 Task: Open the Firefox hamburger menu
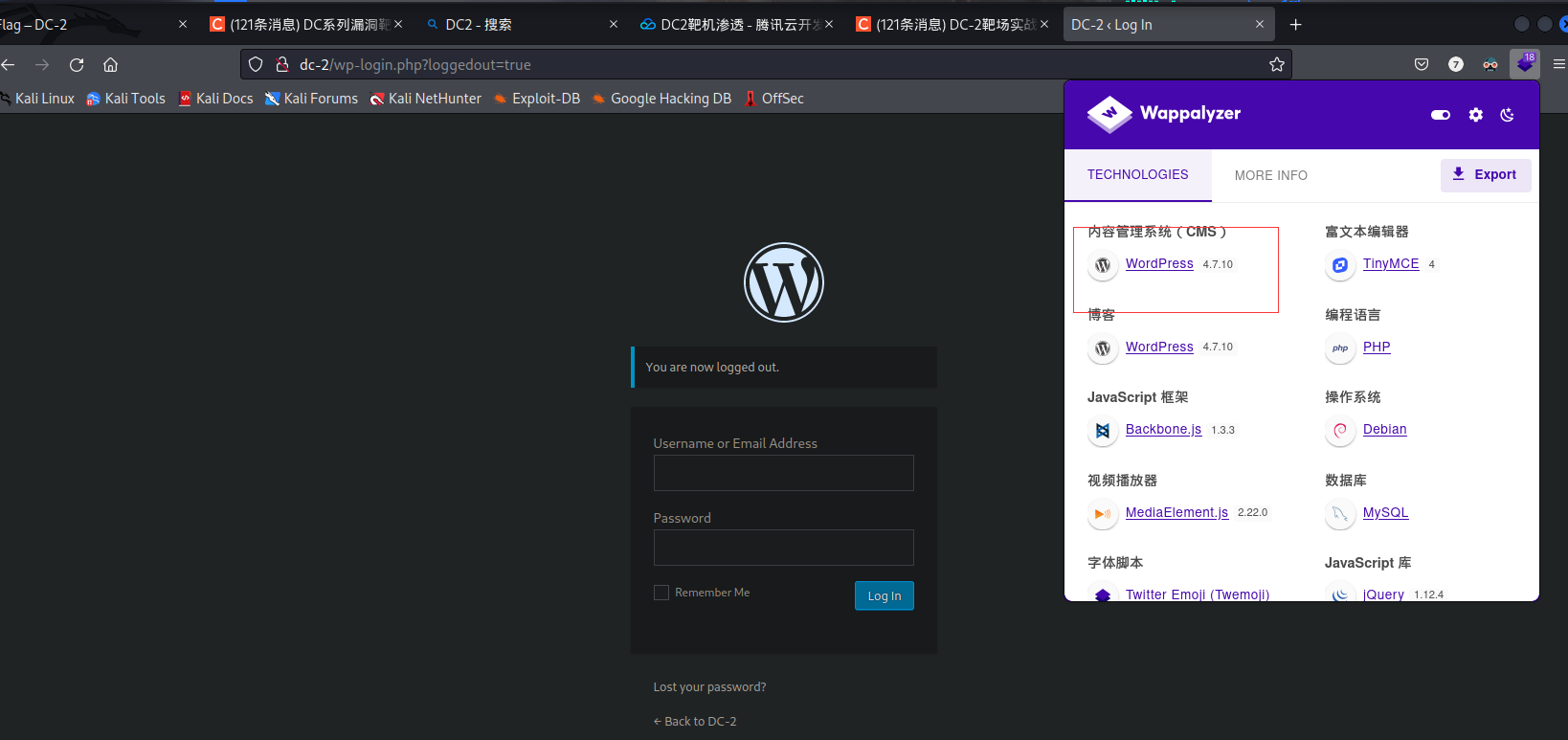pyautogui.click(x=1558, y=64)
